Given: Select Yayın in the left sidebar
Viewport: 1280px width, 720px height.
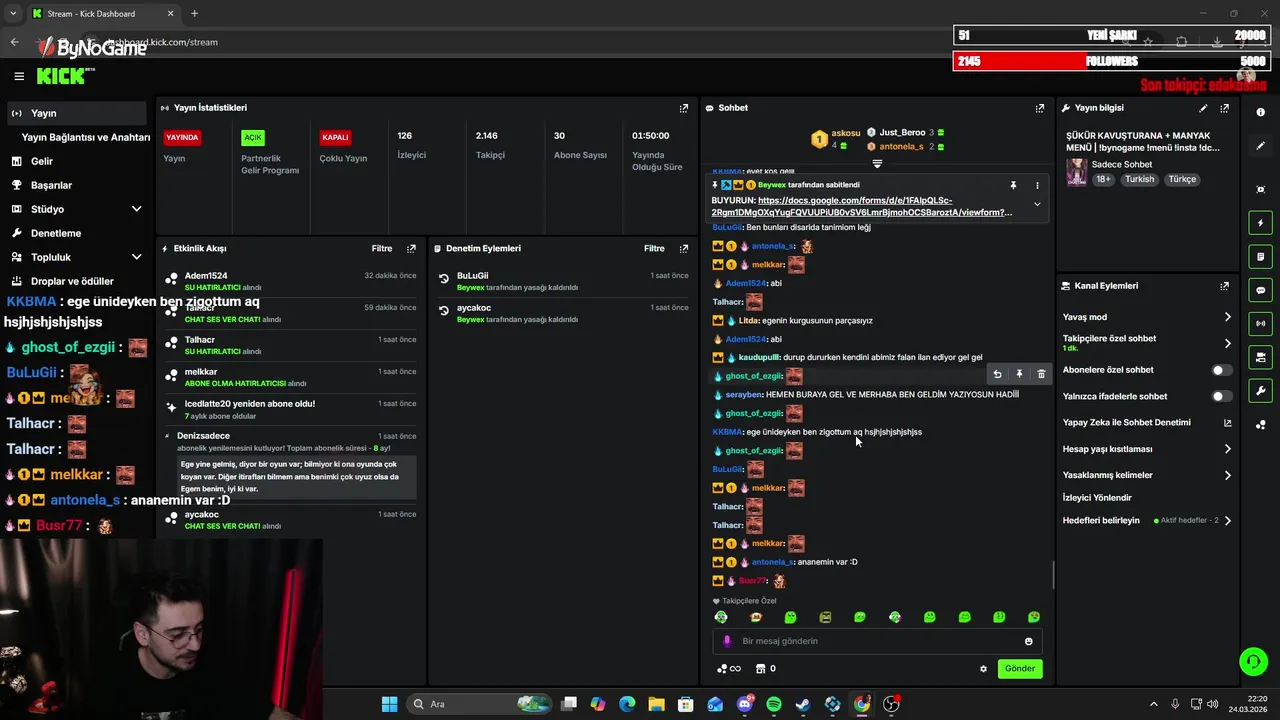Looking at the screenshot, I should click(75, 113).
